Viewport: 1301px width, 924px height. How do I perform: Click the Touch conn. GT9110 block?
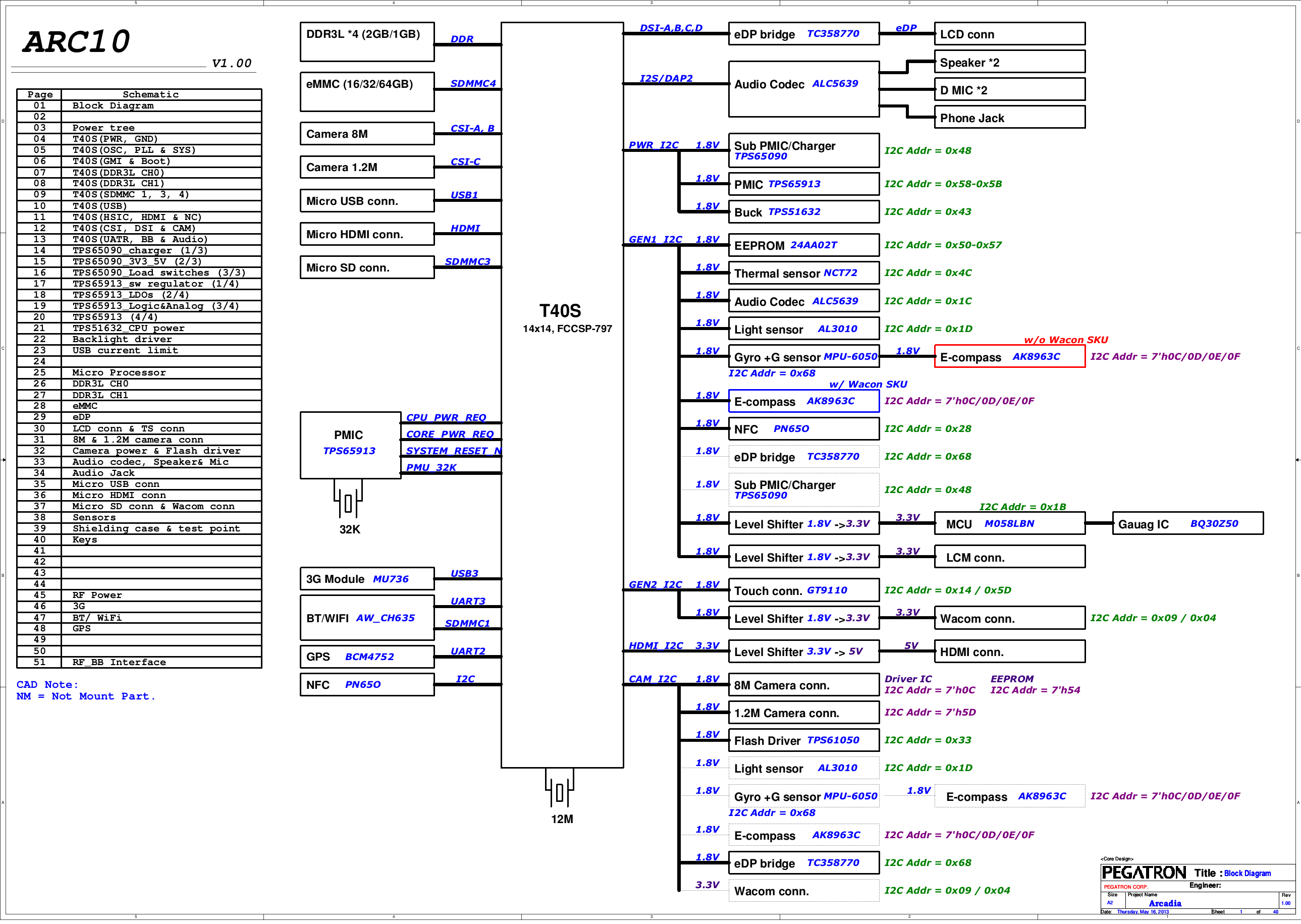click(804, 590)
